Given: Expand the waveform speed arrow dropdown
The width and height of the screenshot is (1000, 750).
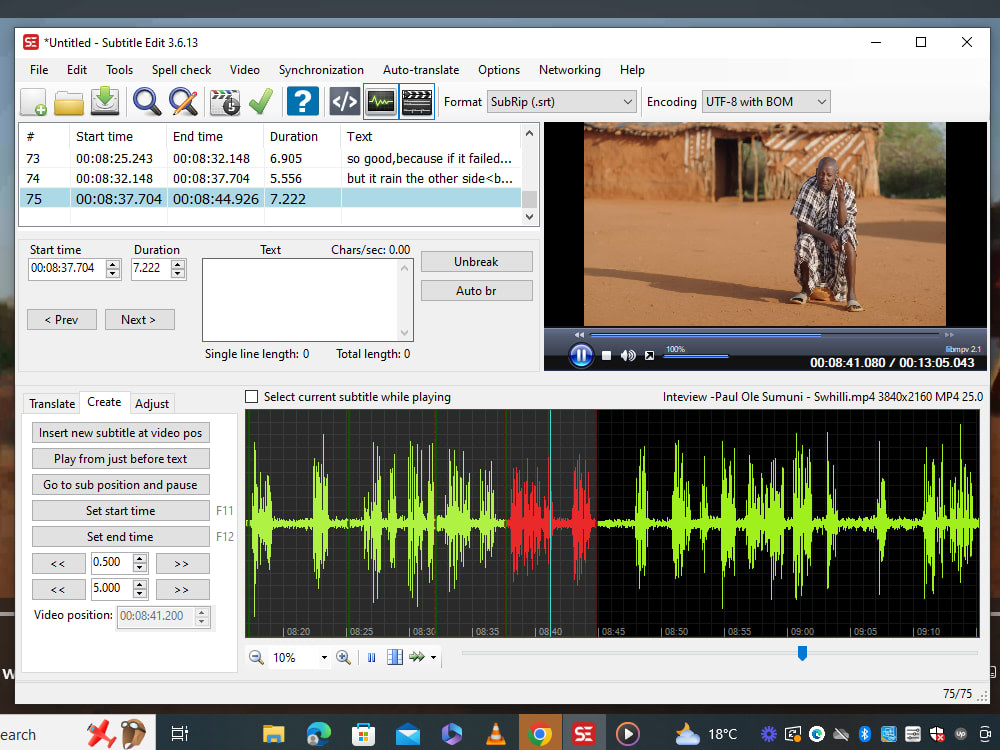Looking at the screenshot, I should (x=434, y=657).
